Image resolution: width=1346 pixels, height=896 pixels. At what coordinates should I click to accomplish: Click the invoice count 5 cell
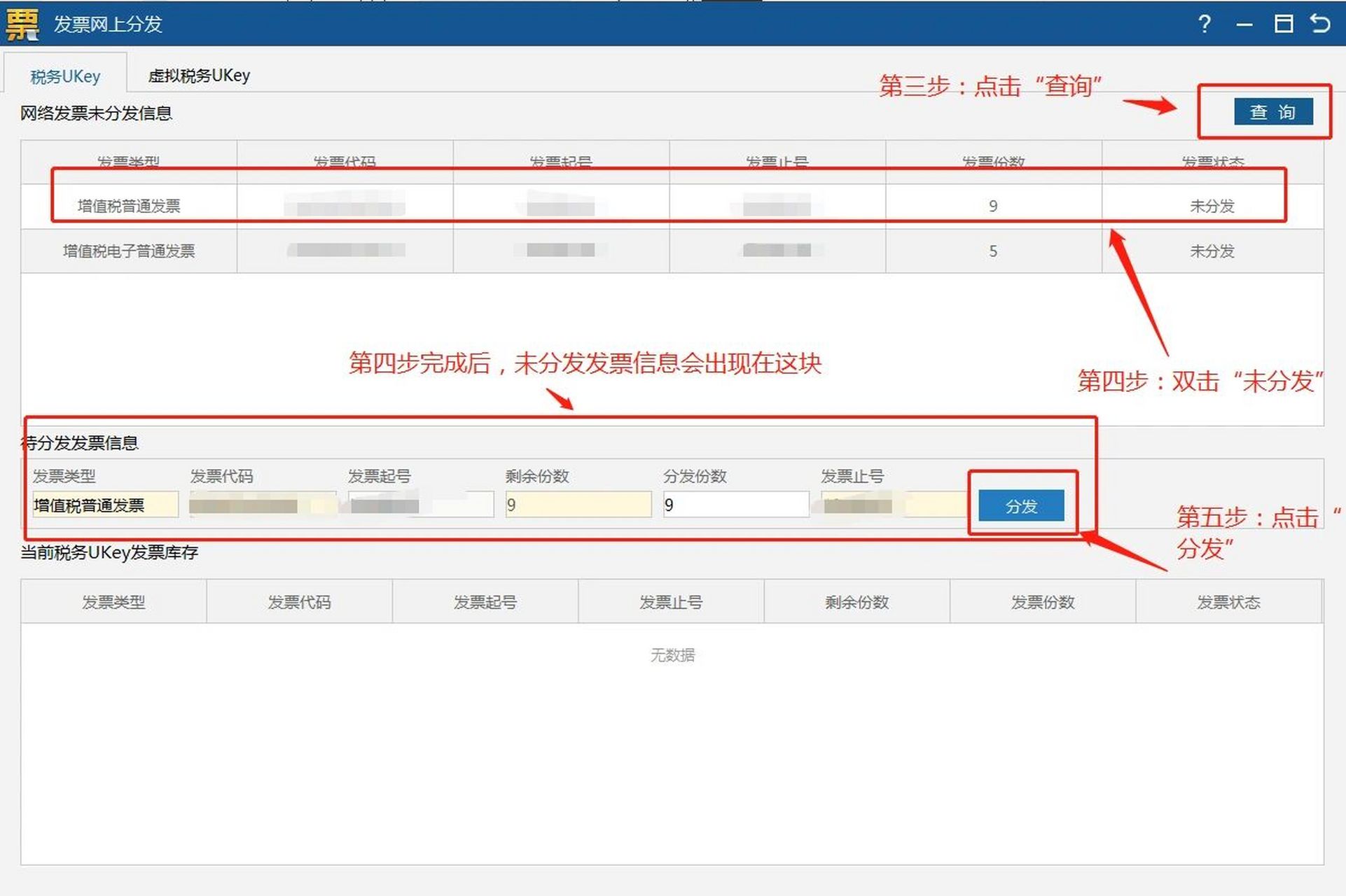pyautogui.click(x=993, y=251)
